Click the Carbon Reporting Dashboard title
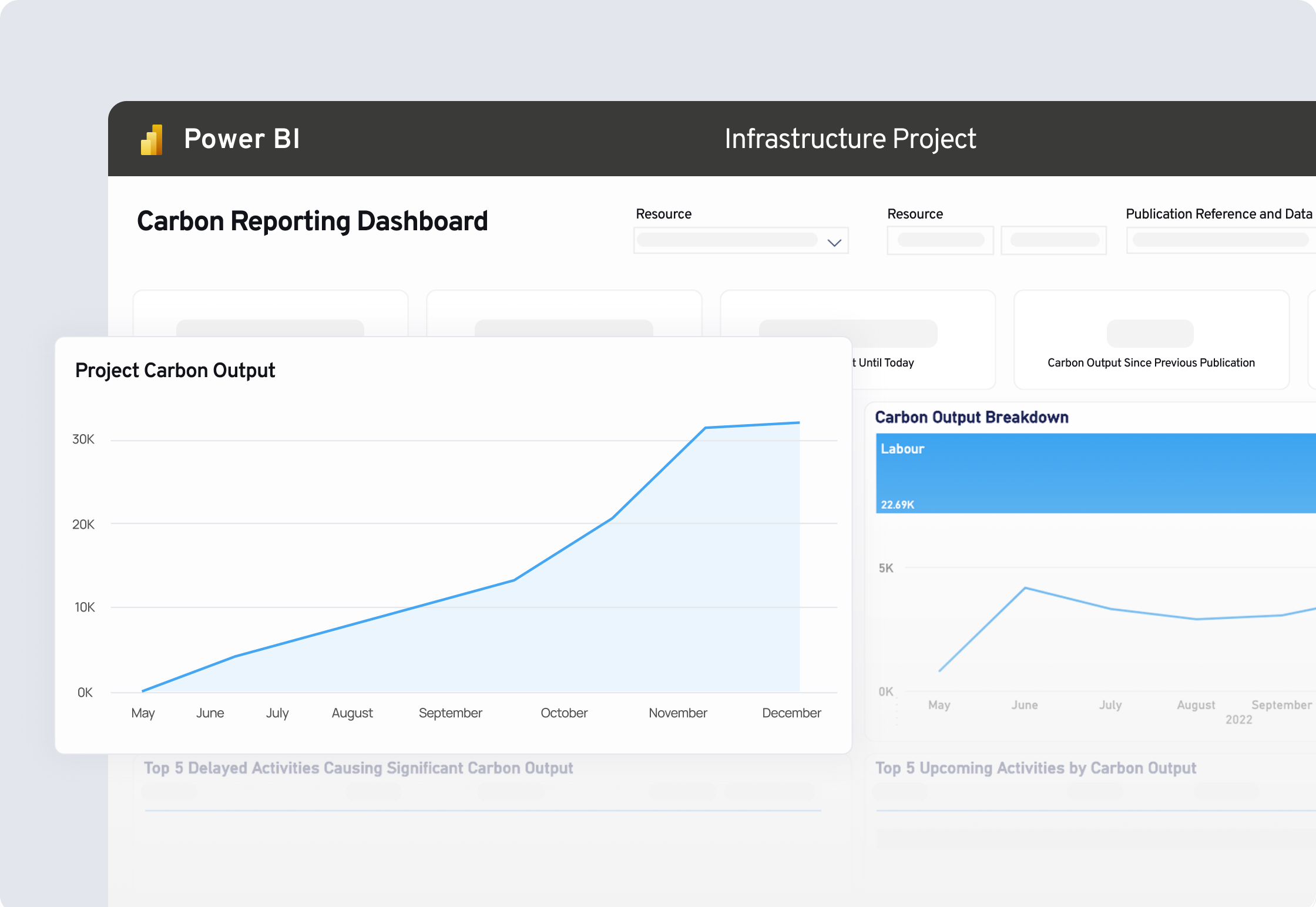1316x907 pixels. (x=313, y=221)
